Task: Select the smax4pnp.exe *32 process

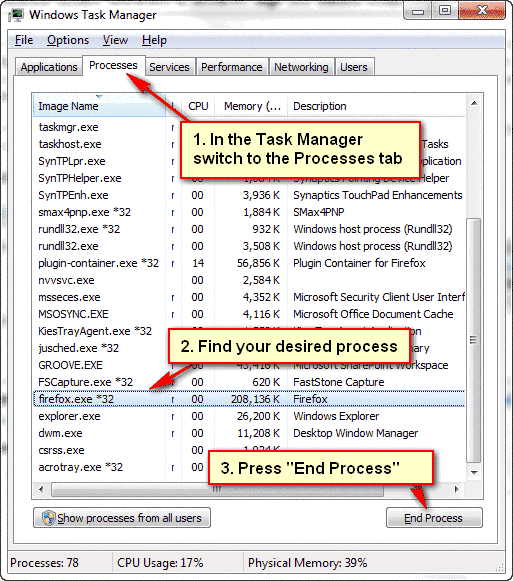Action: coord(249,212)
